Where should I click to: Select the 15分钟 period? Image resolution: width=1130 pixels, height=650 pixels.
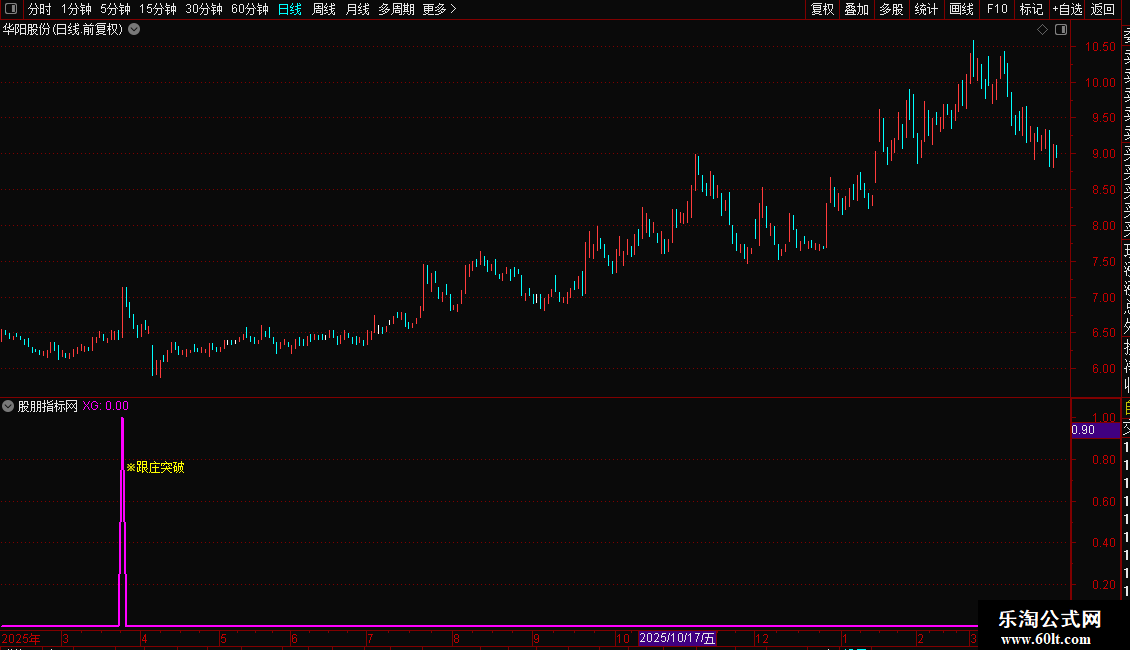pyautogui.click(x=158, y=9)
